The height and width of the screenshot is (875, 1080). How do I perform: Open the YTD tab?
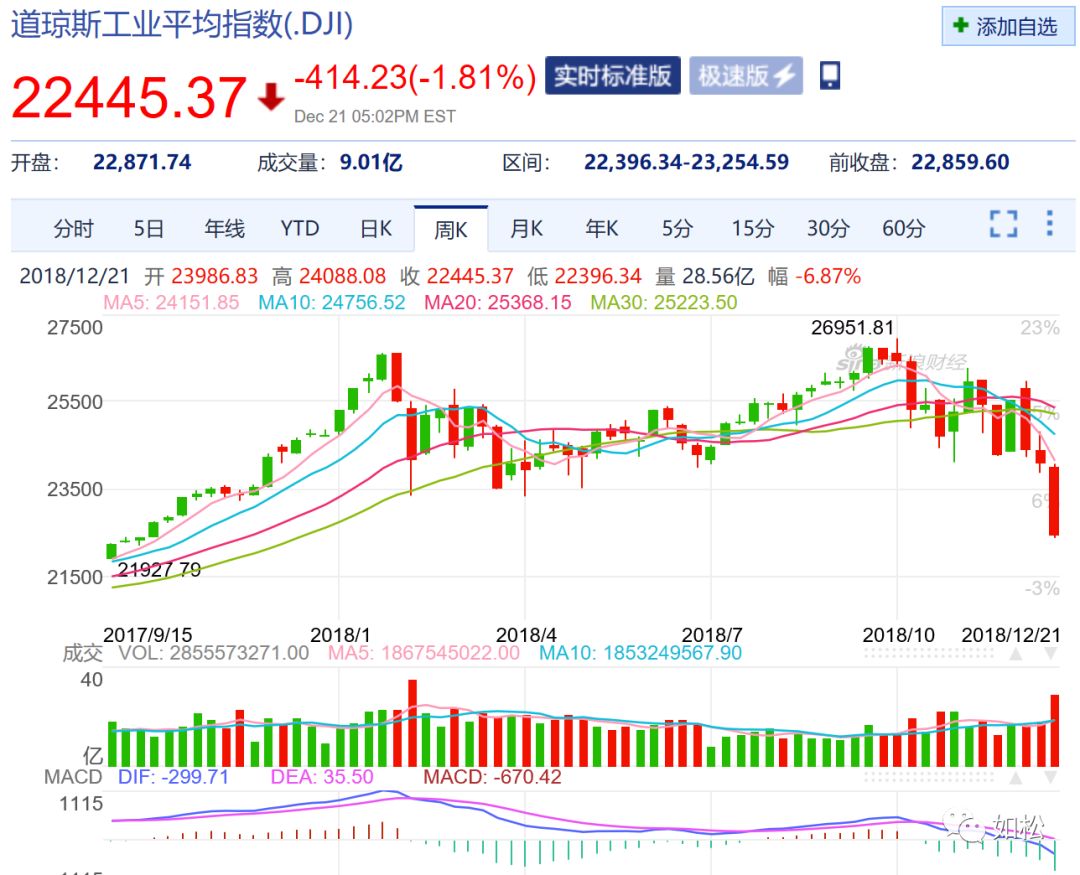[300, 228]
